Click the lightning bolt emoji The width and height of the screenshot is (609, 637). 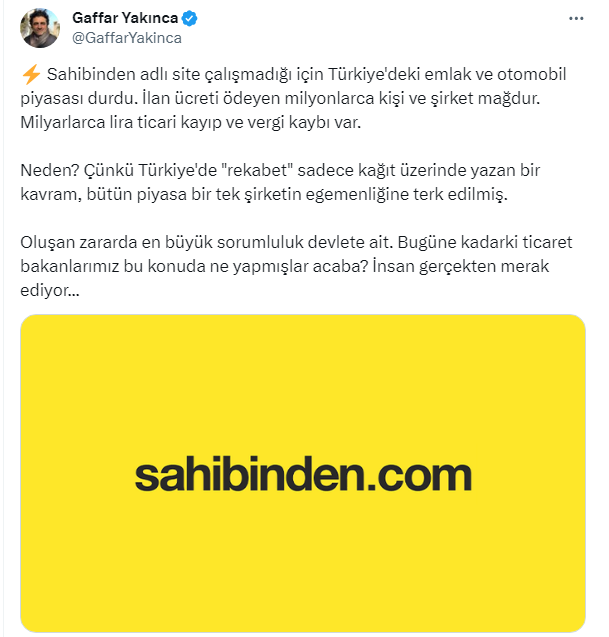tap(31, 75)
